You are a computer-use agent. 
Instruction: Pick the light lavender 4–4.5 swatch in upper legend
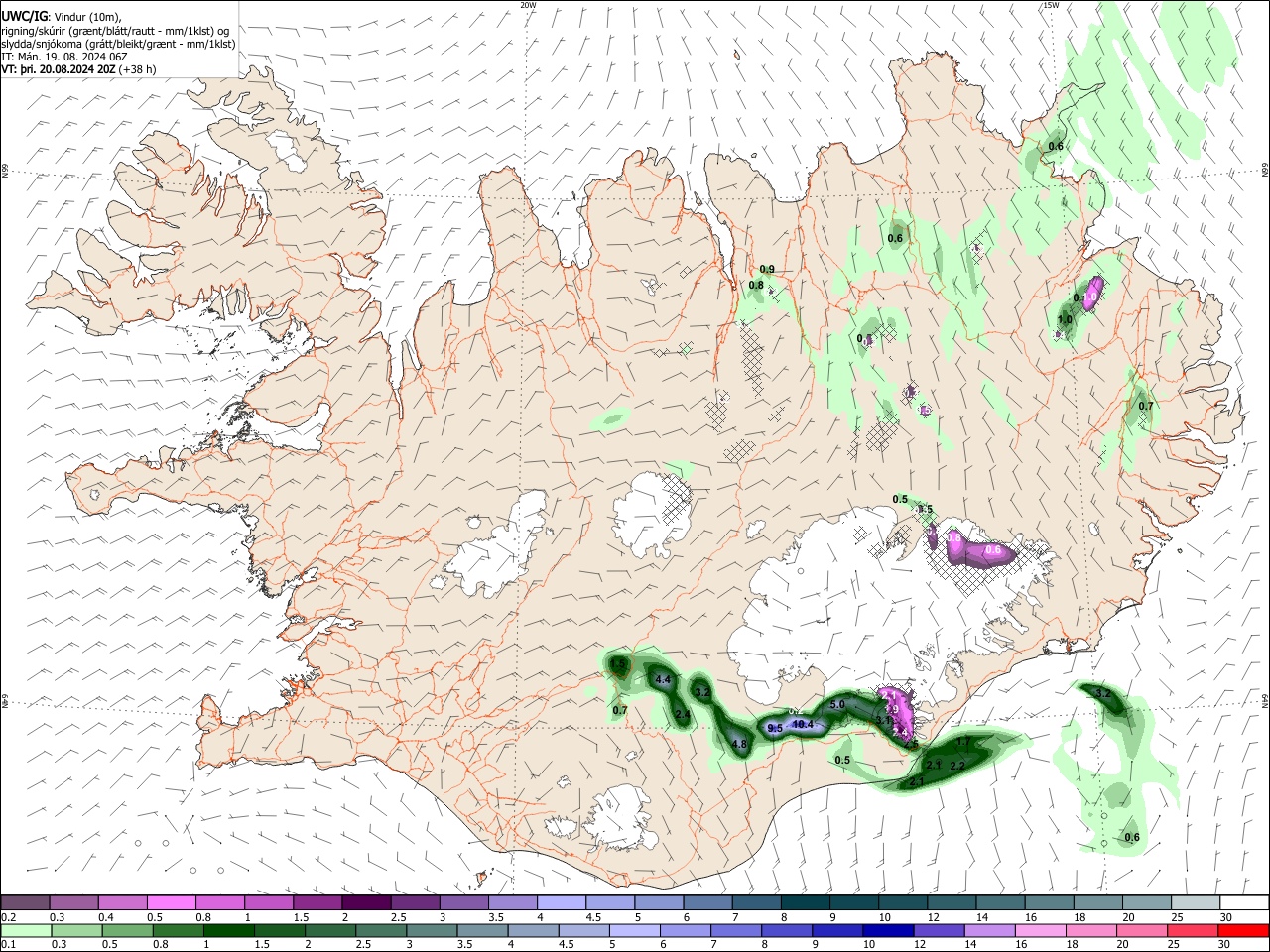(562, 903)
